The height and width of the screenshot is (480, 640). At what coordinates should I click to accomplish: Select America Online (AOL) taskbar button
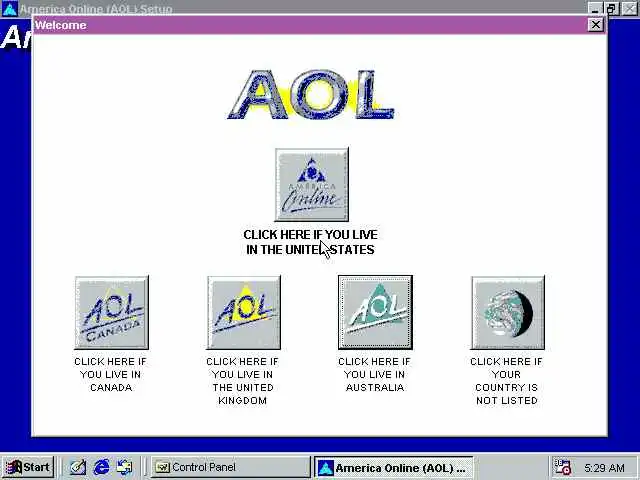393,467
